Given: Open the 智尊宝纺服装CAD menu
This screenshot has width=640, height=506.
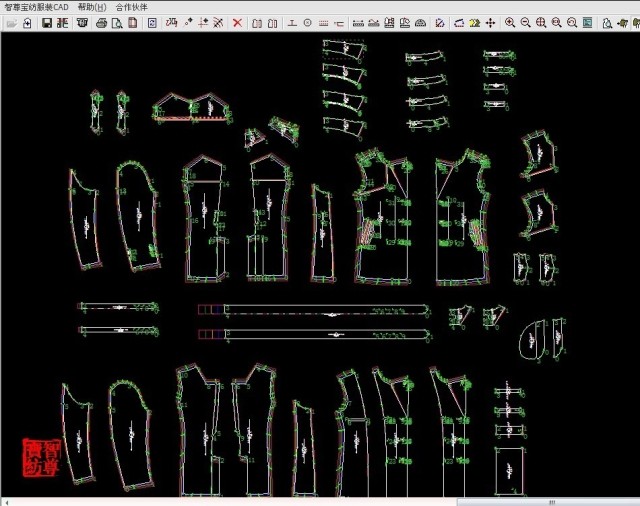Looking at the screenshot, I should click(36, 6).
